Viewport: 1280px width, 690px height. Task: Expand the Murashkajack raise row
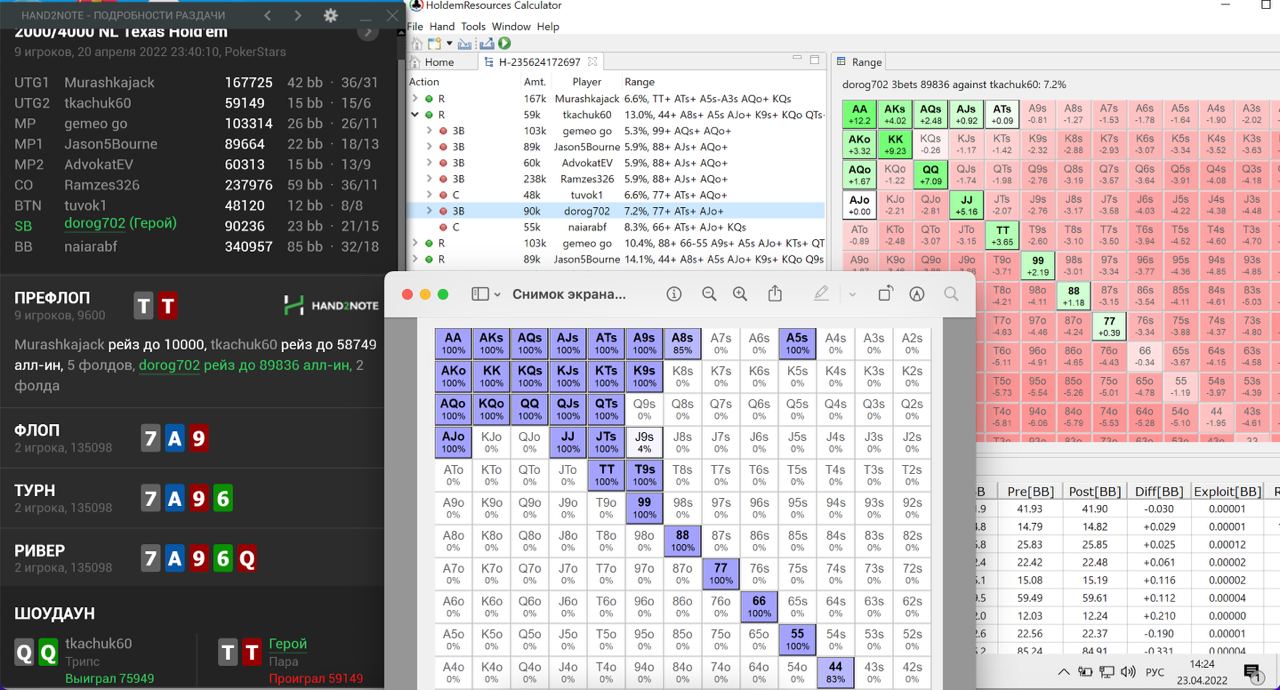pyautogui.click(x=415, y=99)
